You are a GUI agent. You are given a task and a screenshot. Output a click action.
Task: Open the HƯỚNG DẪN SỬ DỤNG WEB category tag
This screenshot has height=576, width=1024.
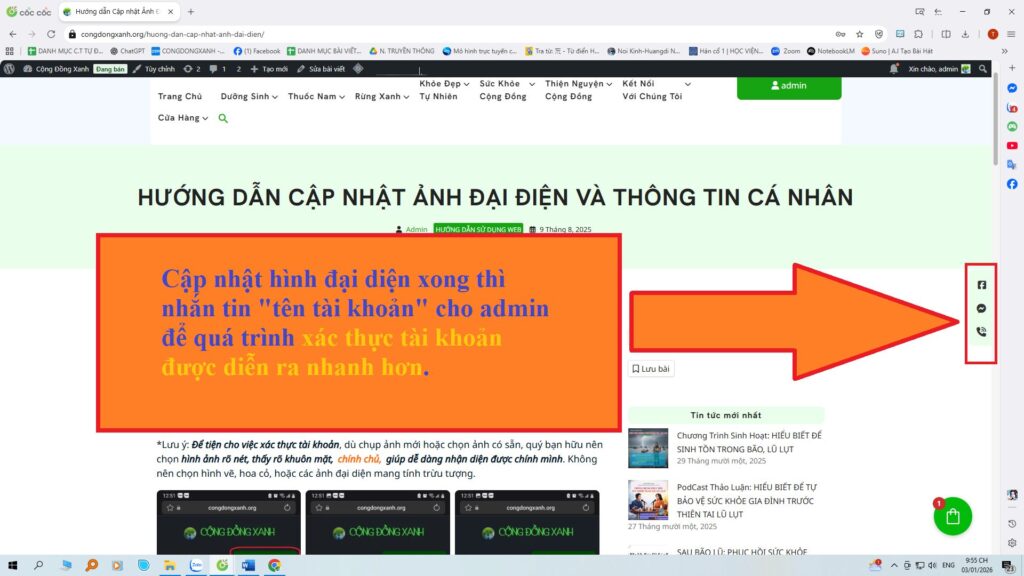(x=478, y=229)
